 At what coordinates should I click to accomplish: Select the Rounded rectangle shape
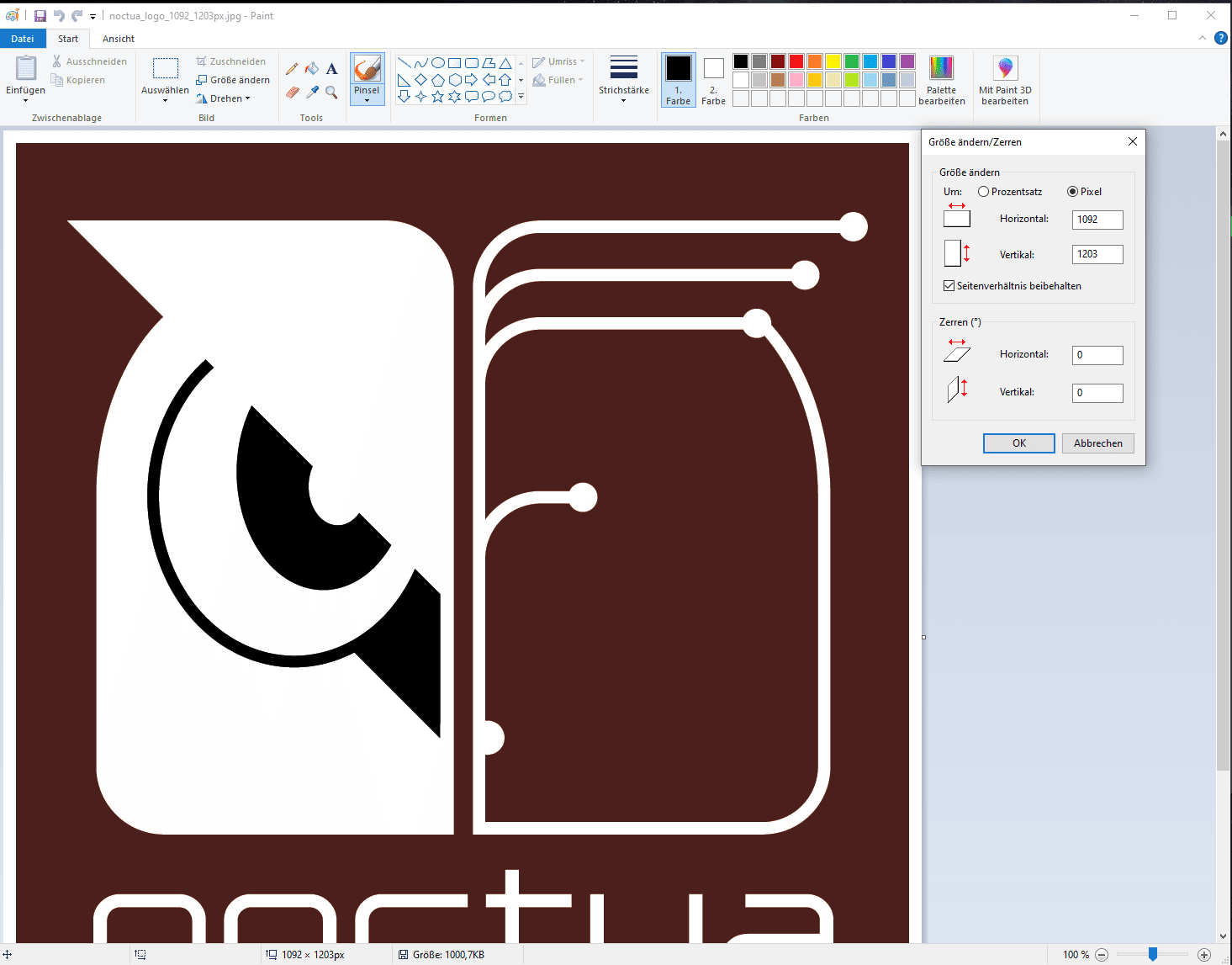[471, 63]
